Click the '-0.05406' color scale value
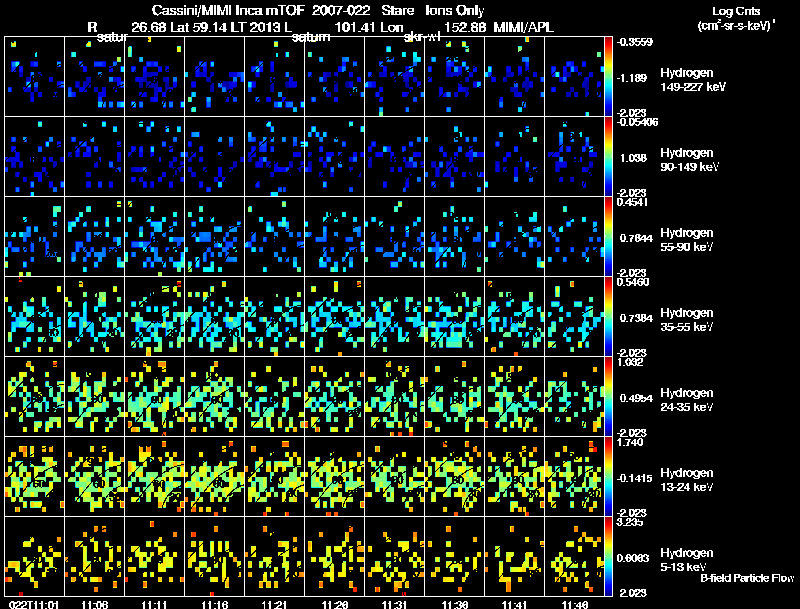The height and width of the screenshot is (609, 800). (638, 122)
